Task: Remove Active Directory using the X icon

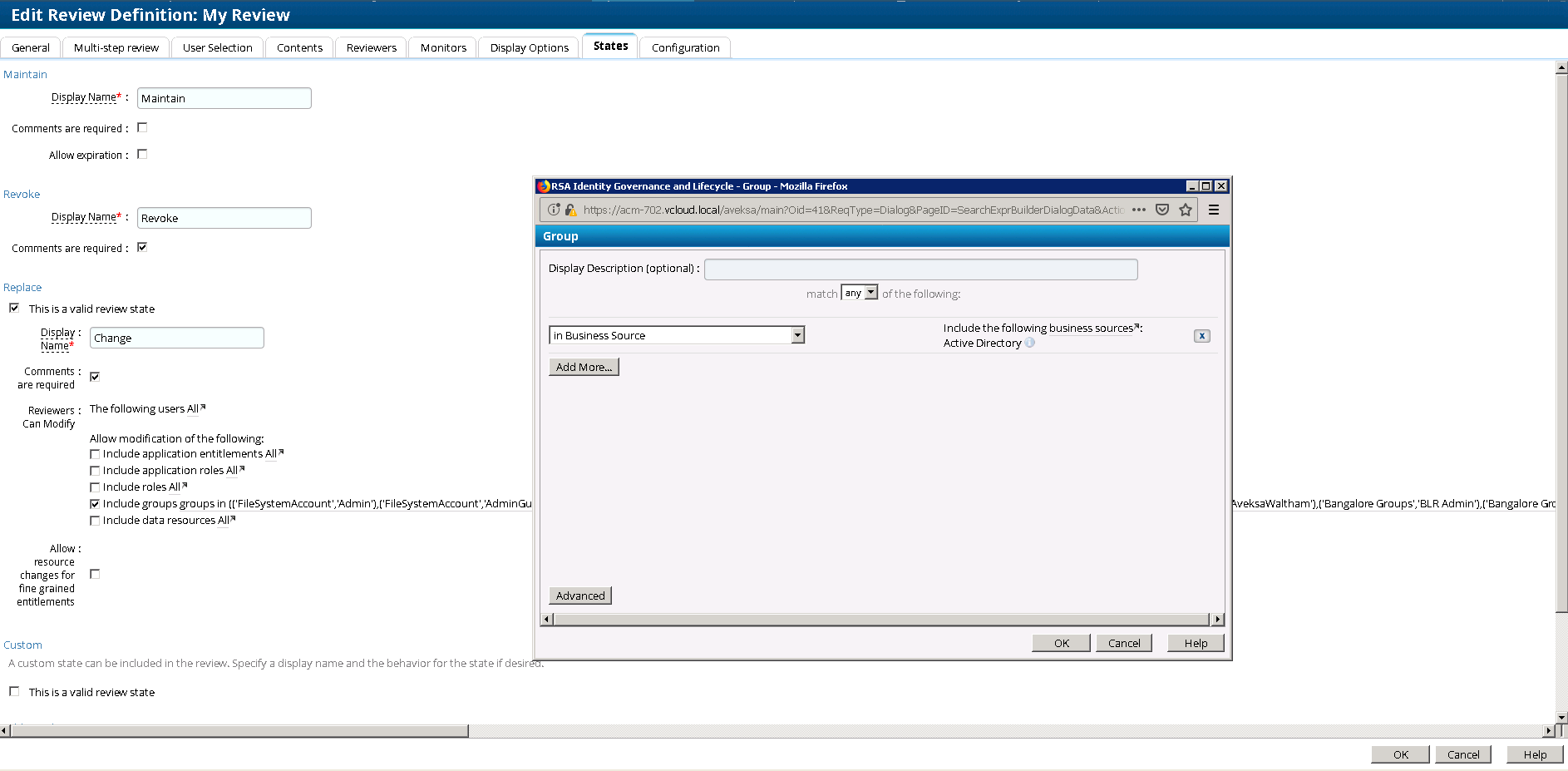Action: pos(1201,336)
